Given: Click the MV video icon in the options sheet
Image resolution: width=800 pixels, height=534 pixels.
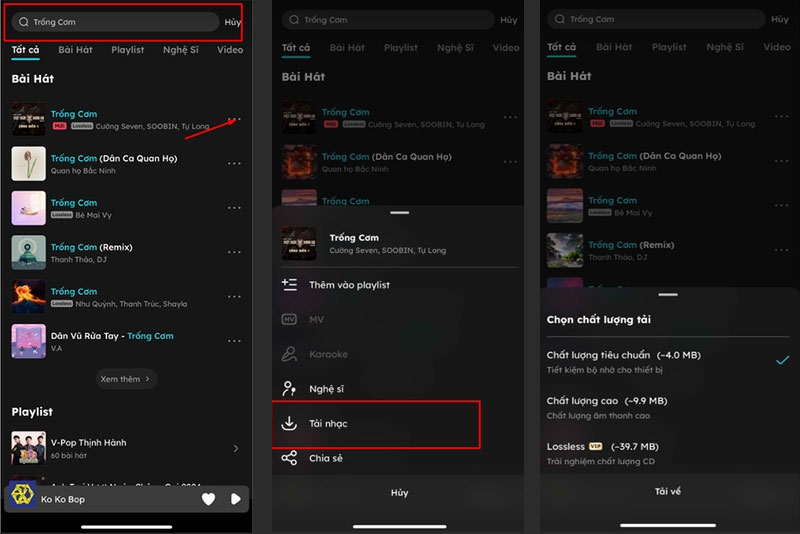Looking at the screenshot, I should pos(289,319).
